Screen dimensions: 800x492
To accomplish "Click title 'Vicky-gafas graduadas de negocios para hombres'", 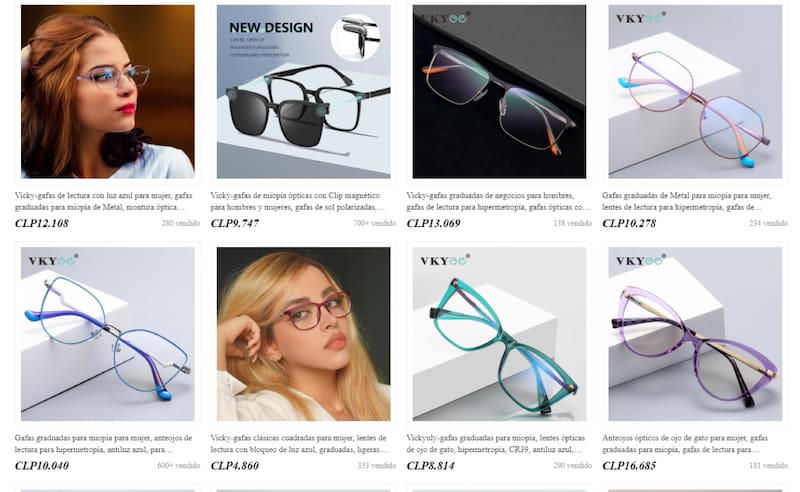I will (x=498, y=201).
